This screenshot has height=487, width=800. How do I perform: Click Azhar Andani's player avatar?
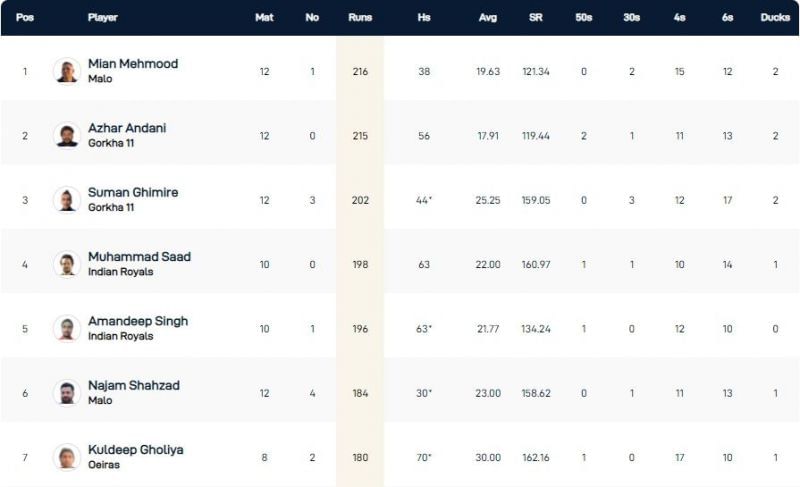pyautogui.click(x=67, y=135)
